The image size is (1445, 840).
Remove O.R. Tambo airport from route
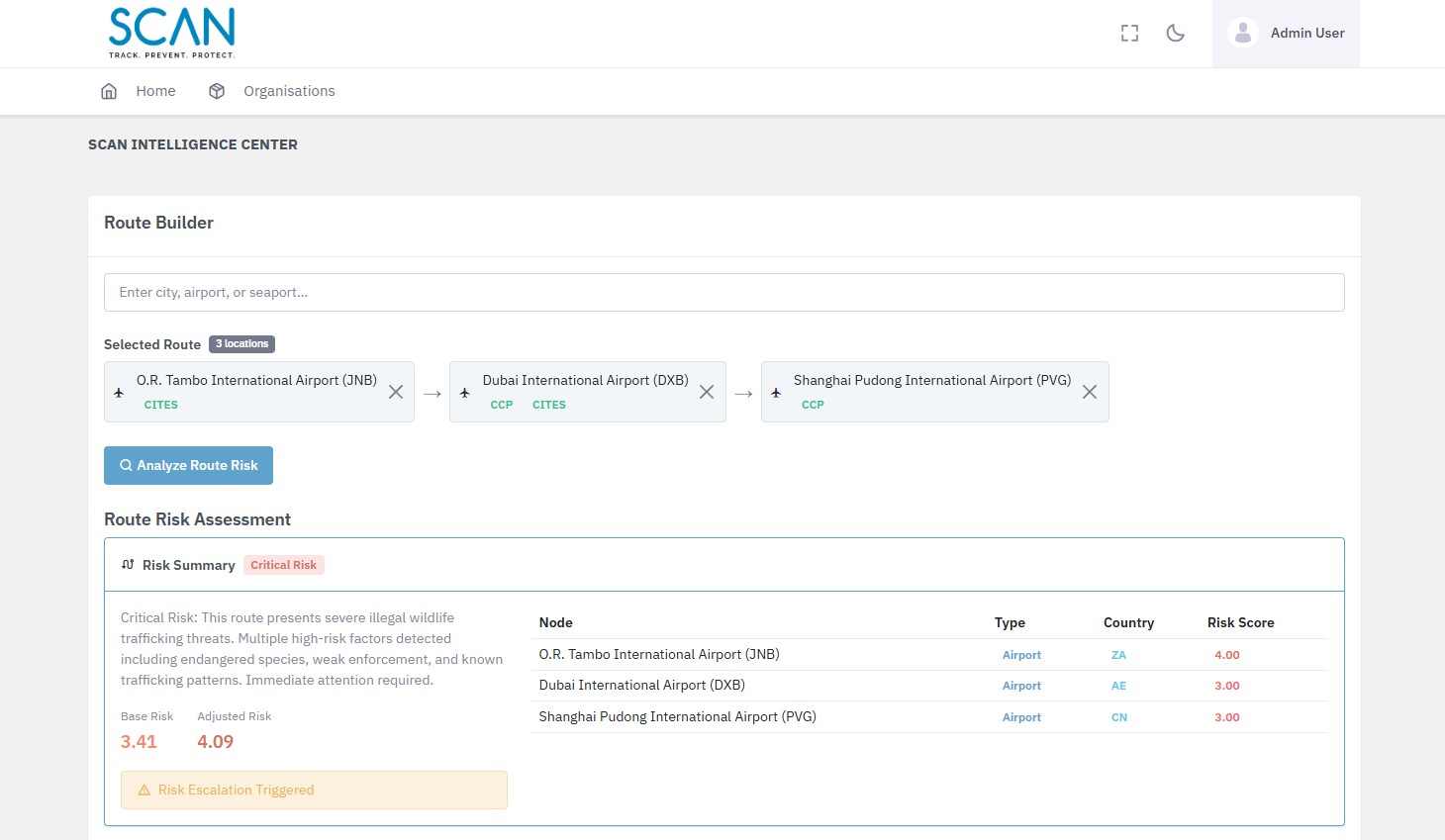tap(396, 393)
